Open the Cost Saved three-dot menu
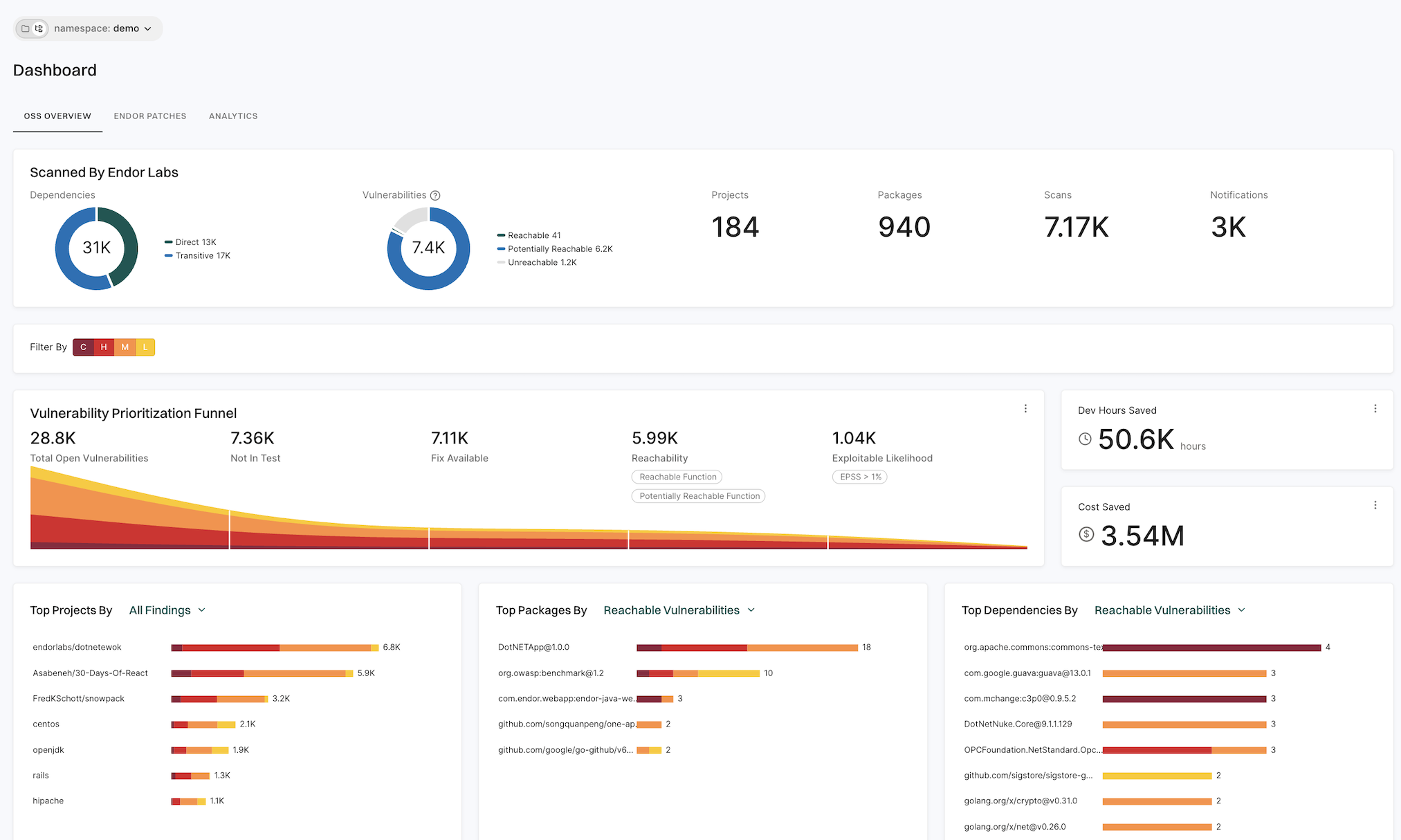Image resolution: width=1401 pixels, height=840 pixels. coord(1375,505)
